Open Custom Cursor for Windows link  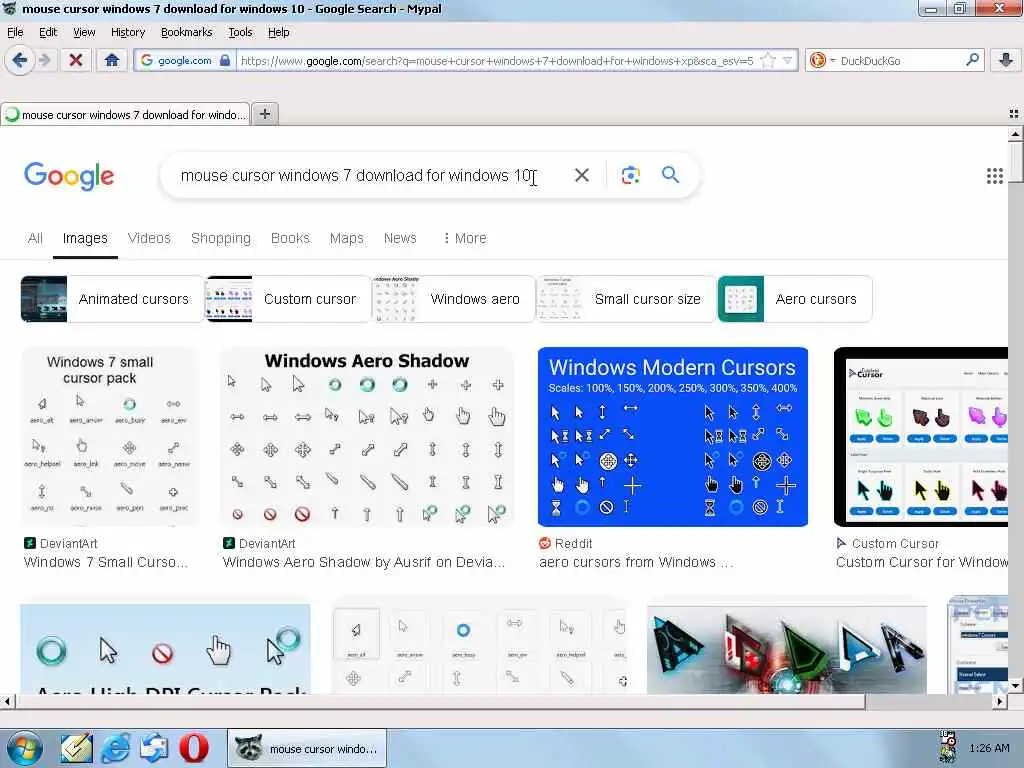tap(921, 562)
